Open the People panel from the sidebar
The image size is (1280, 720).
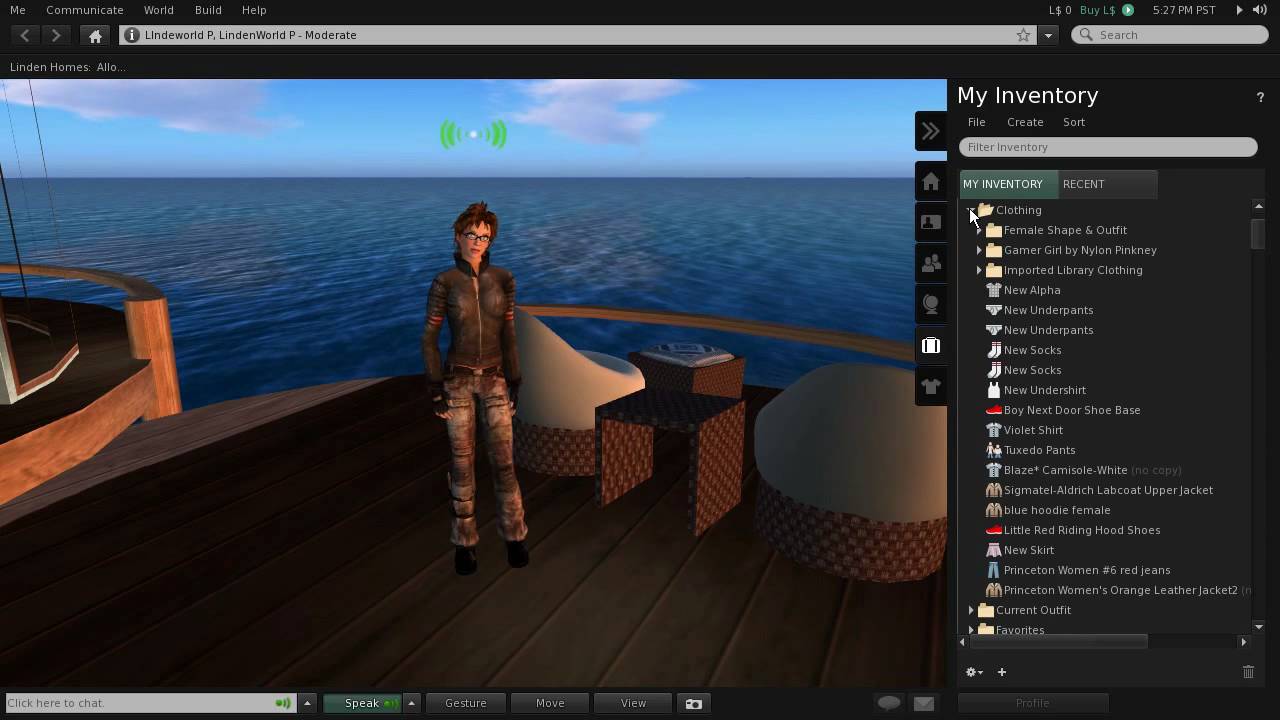[930, 263]
